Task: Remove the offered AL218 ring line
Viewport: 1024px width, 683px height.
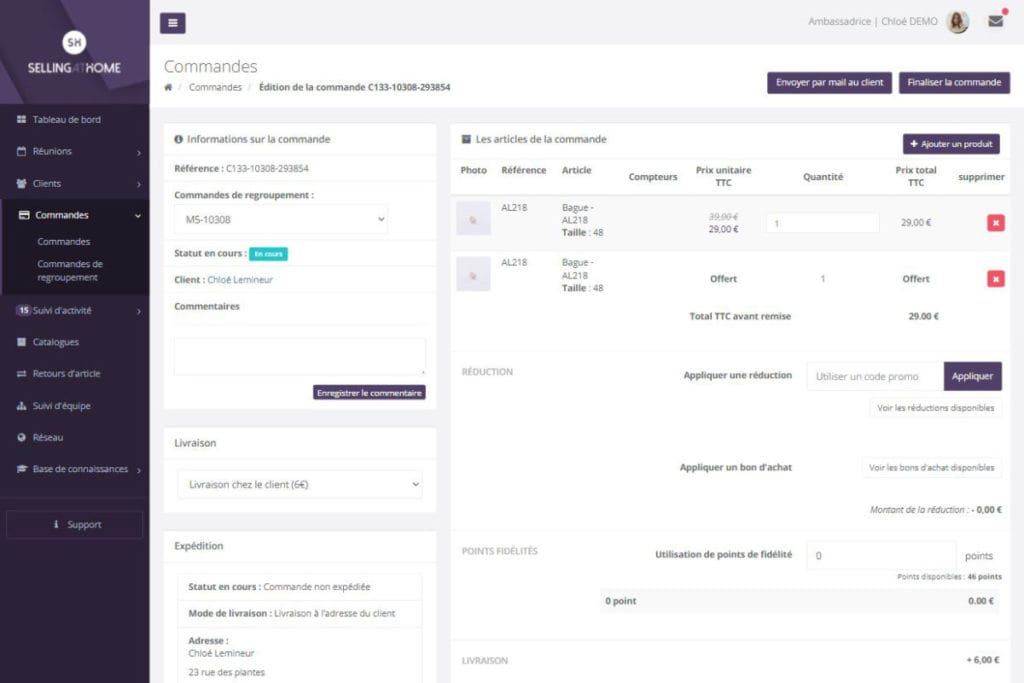Action: coord(995,279)
